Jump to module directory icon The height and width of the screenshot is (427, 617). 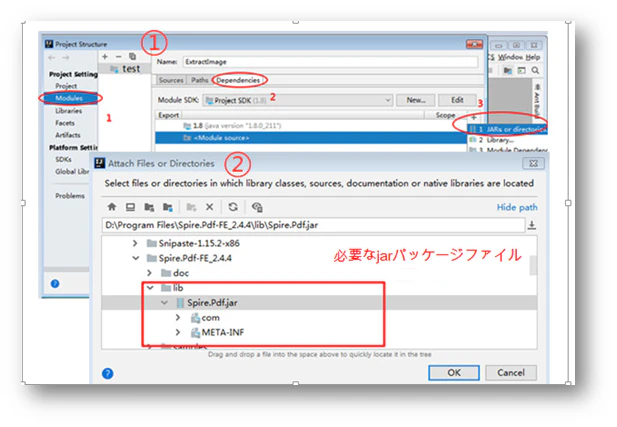point(168,207)
